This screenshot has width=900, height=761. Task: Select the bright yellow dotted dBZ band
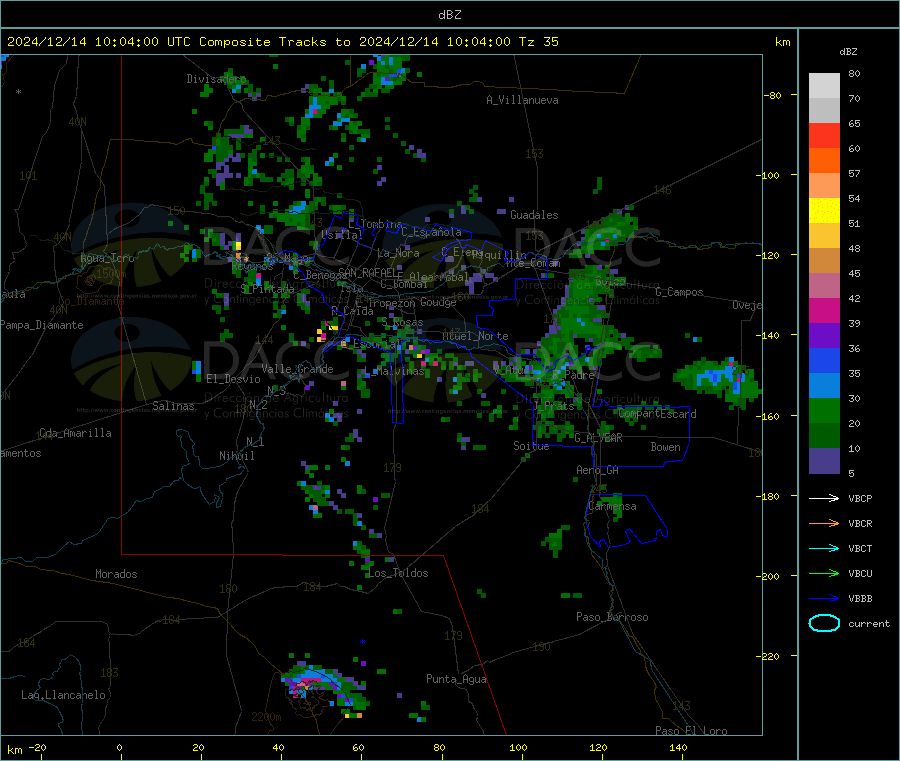pyautogui.click(x=824, y=211)
